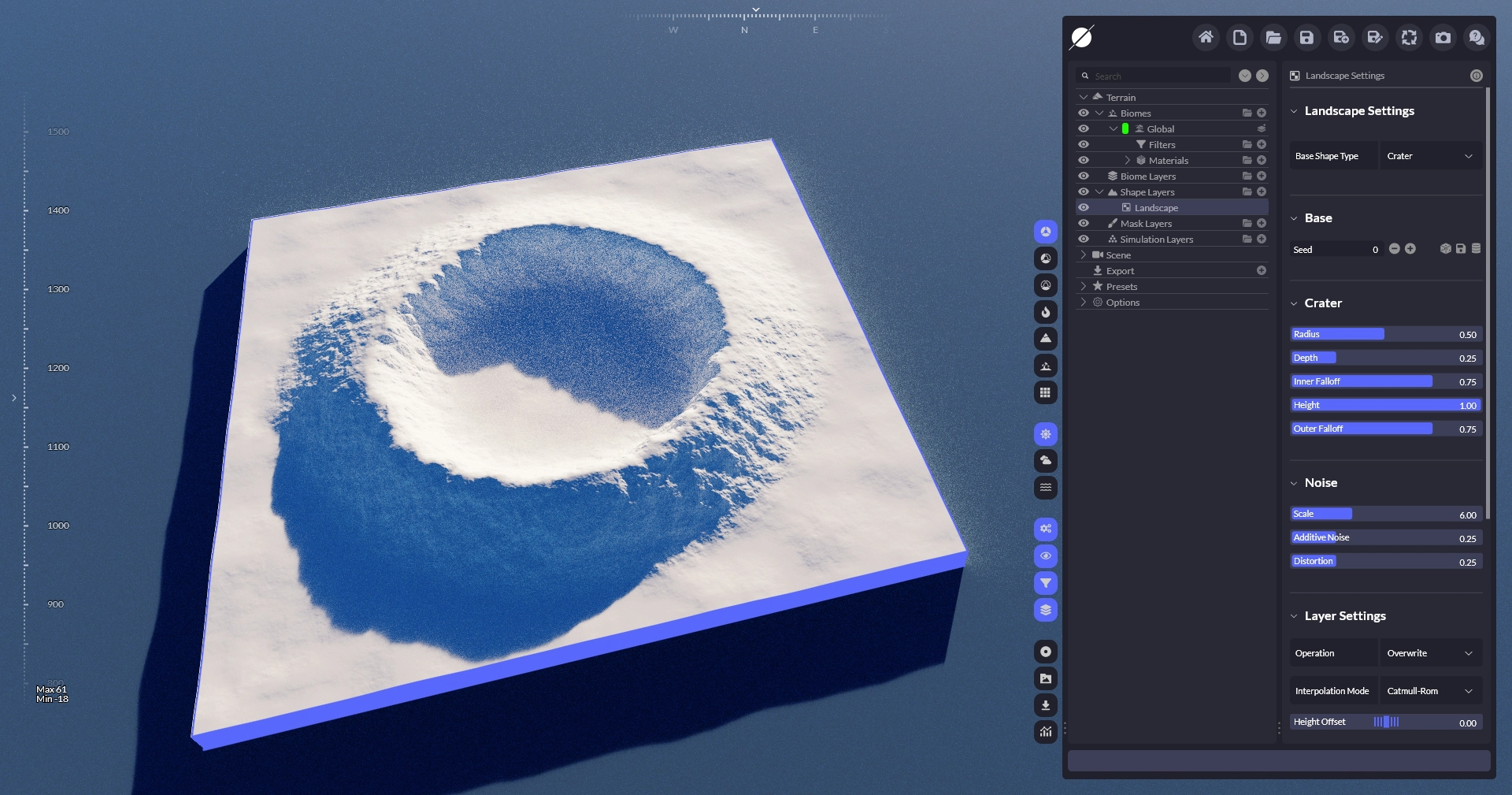The height and width of the screenshot is (795, 1512).
Task: Select the Export item in the tree
Action: pos(1120,271)
